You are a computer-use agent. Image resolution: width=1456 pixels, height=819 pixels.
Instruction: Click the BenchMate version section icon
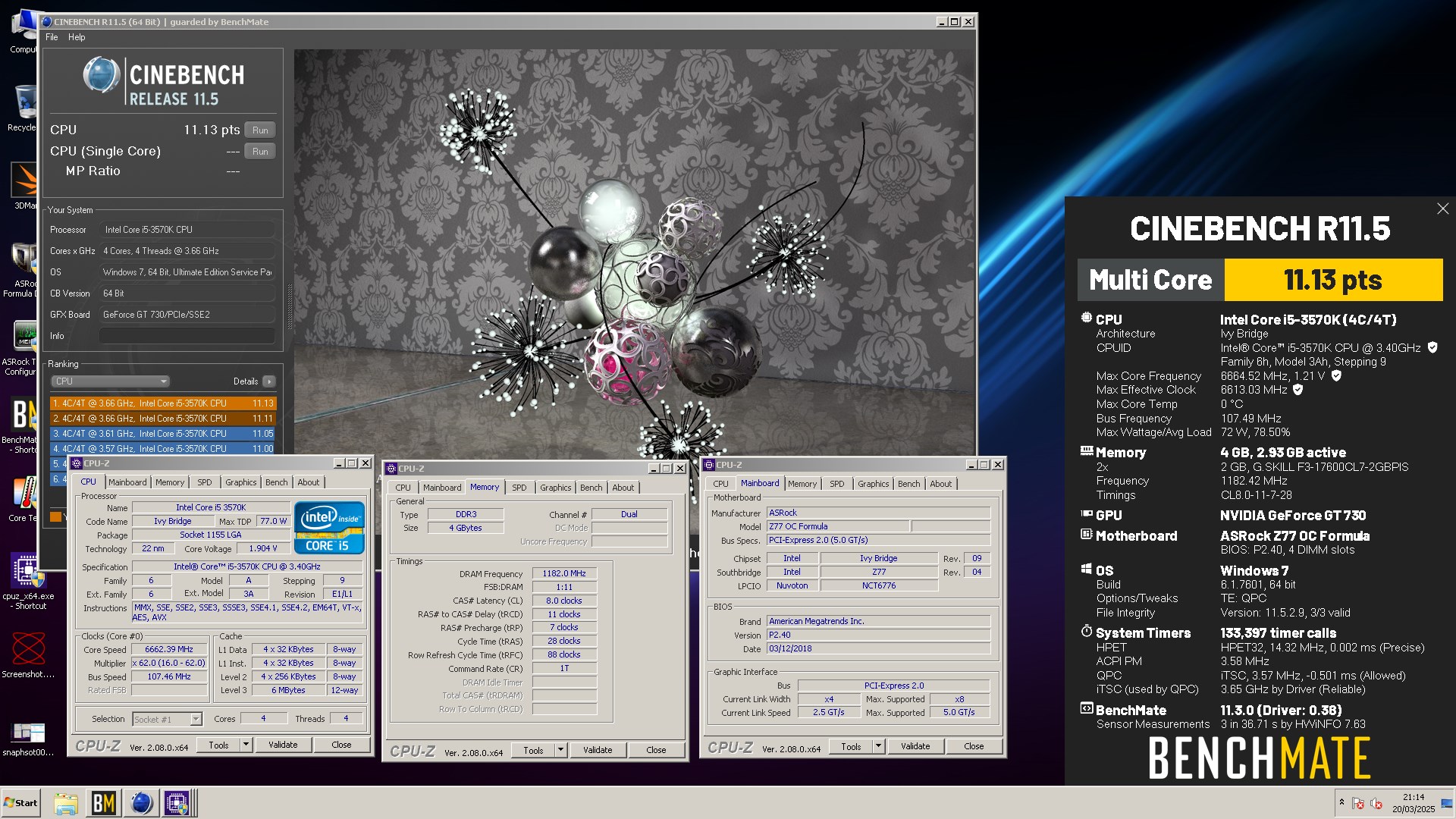click(x=1086, y=709)
